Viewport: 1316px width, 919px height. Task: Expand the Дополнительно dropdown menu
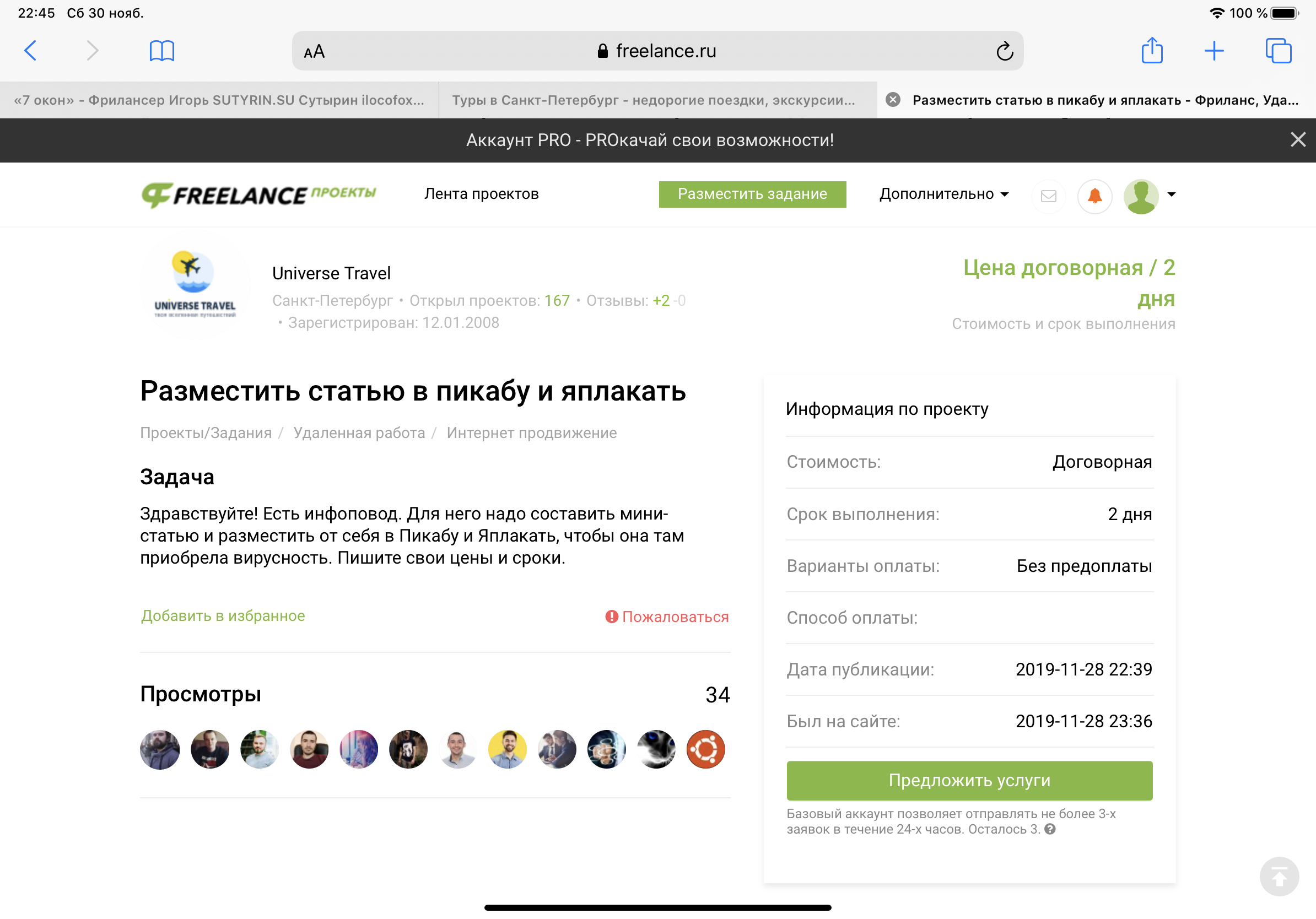click(x=943, y=194)
